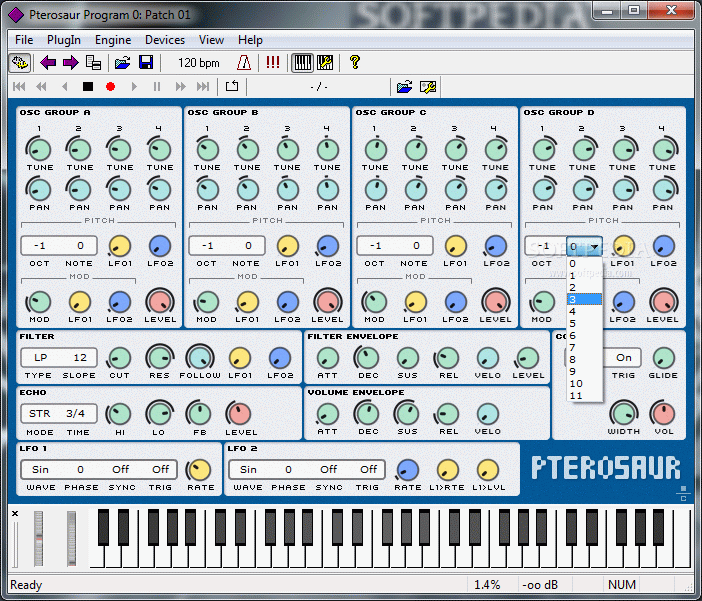Click the play transport button

pyautogui.click(x=134, y=86)
